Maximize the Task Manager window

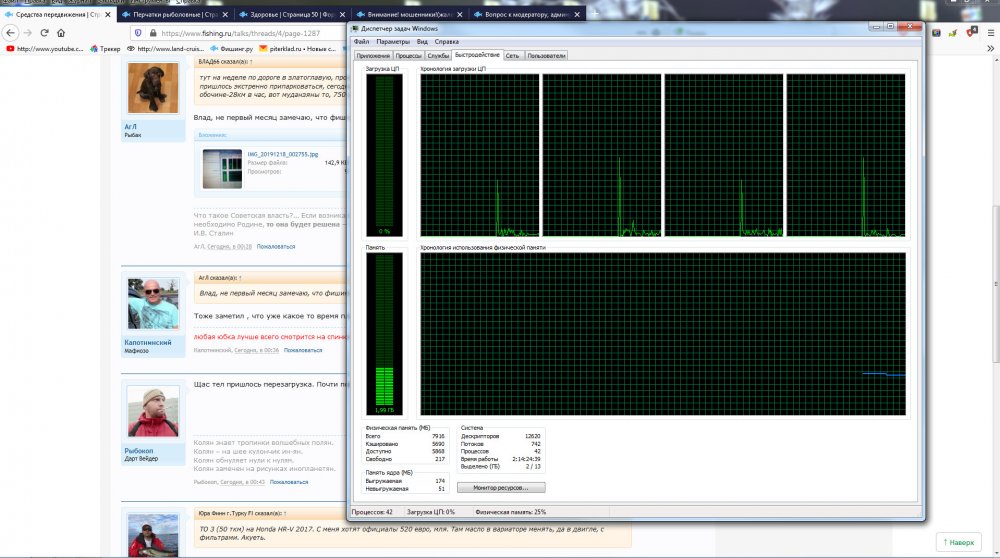890,26
